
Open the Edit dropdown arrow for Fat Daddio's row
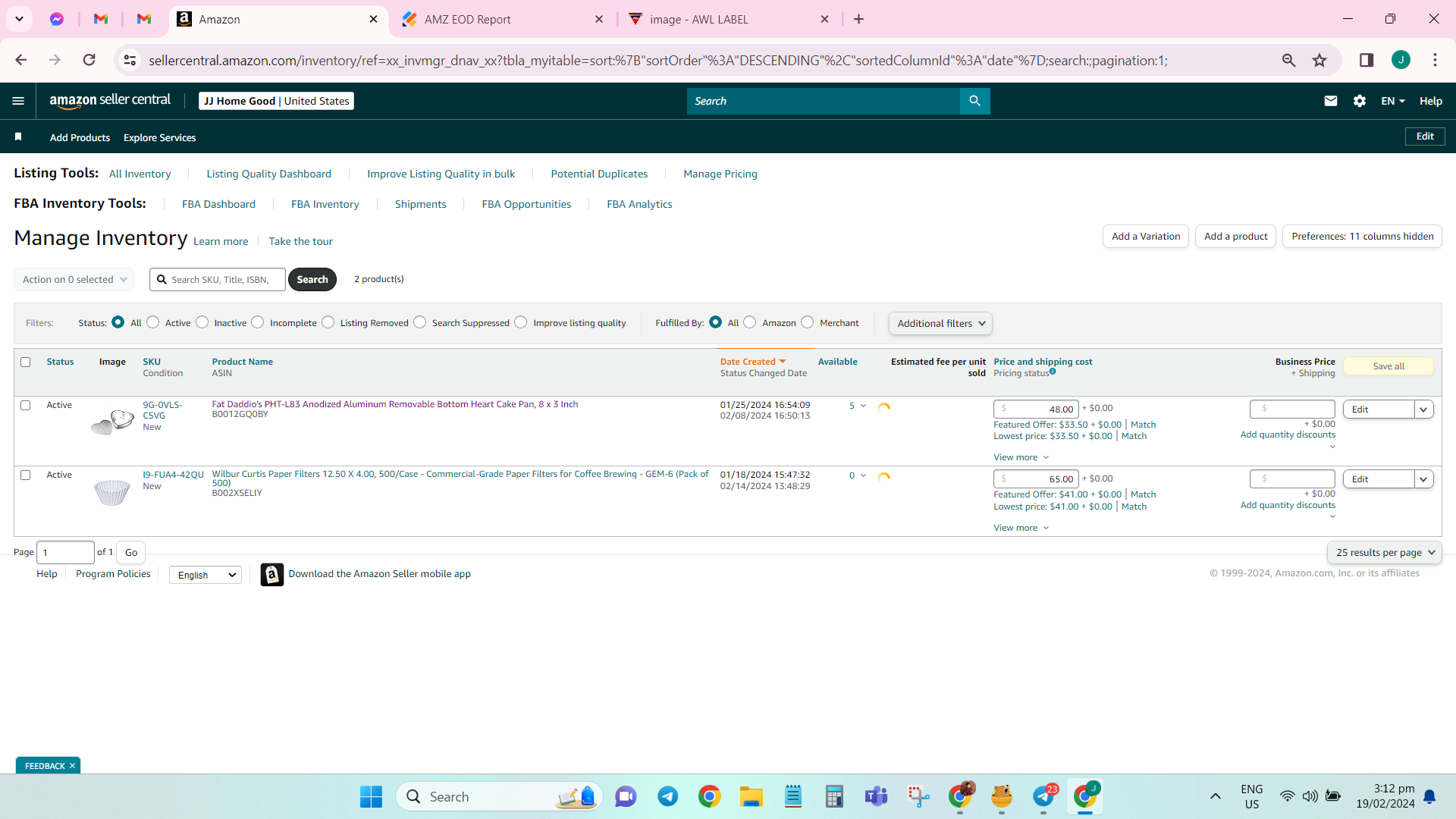(1423, 409)
